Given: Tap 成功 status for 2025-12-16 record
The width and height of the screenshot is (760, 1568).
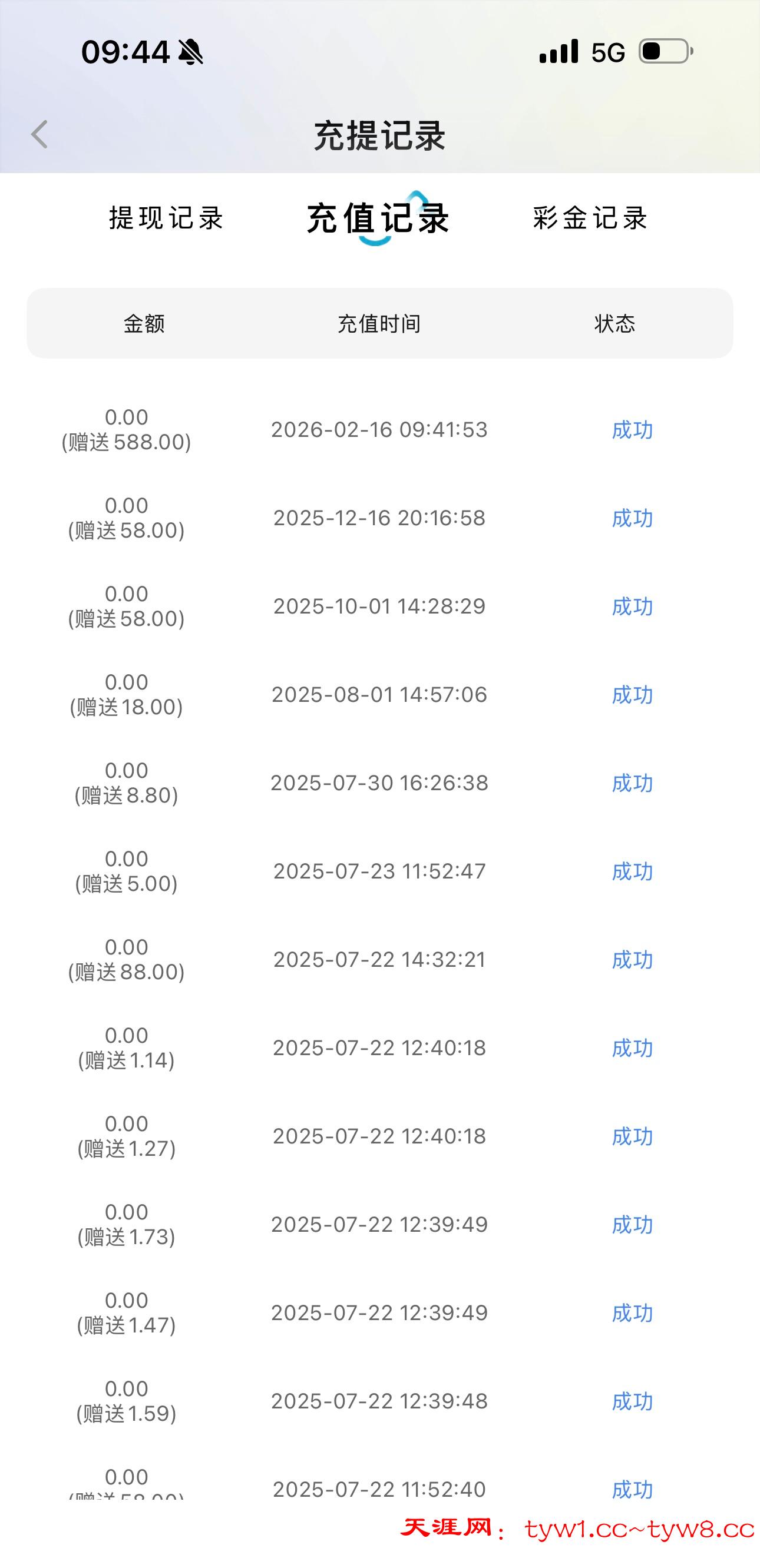Looking at the screenshot, I should (x=632, y=519).
